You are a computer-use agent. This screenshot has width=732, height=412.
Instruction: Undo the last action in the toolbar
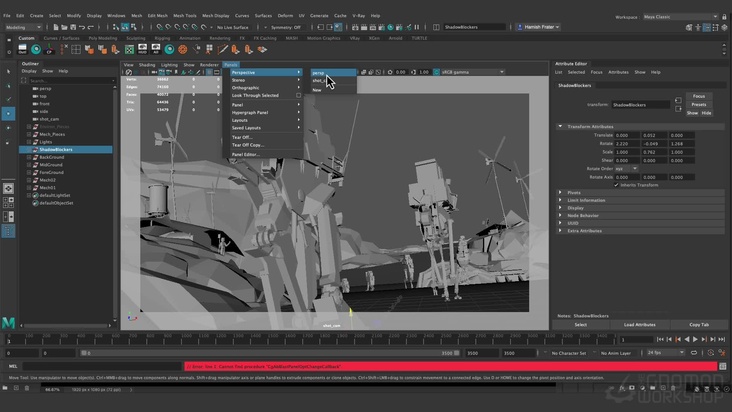click(82, 27)
